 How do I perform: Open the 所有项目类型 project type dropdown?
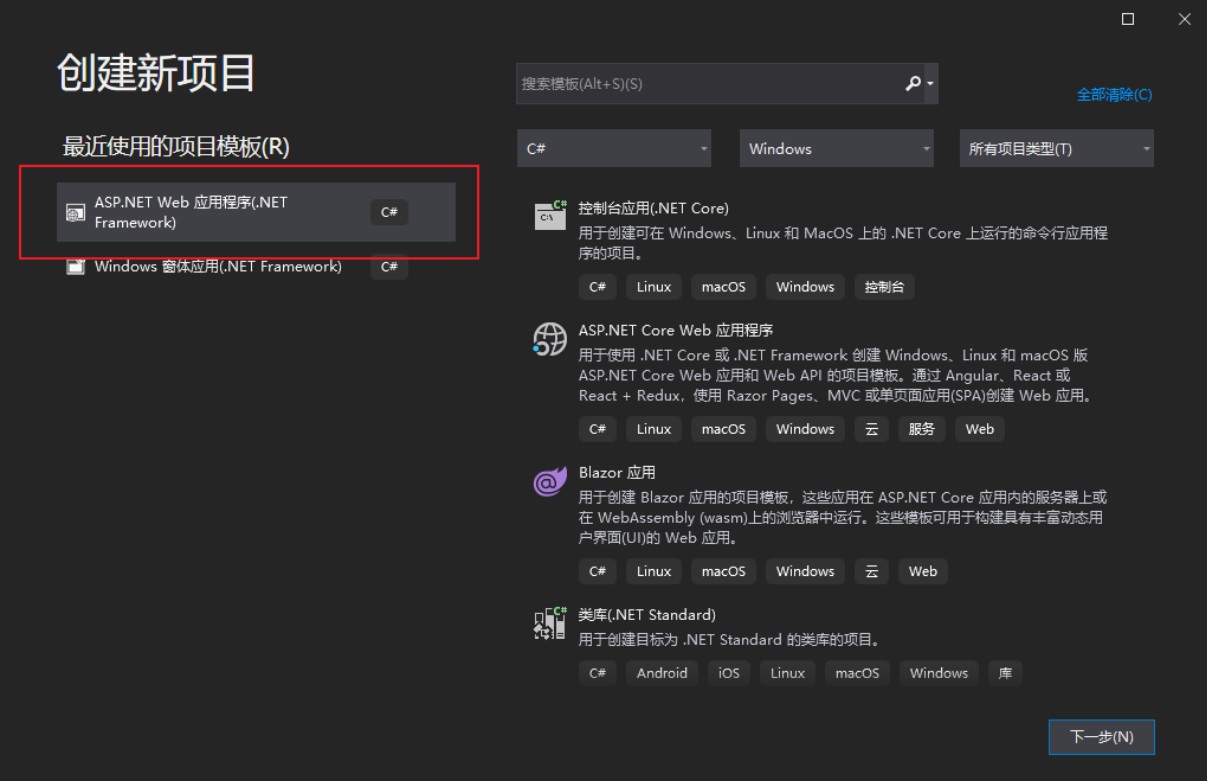[1056, 149]
